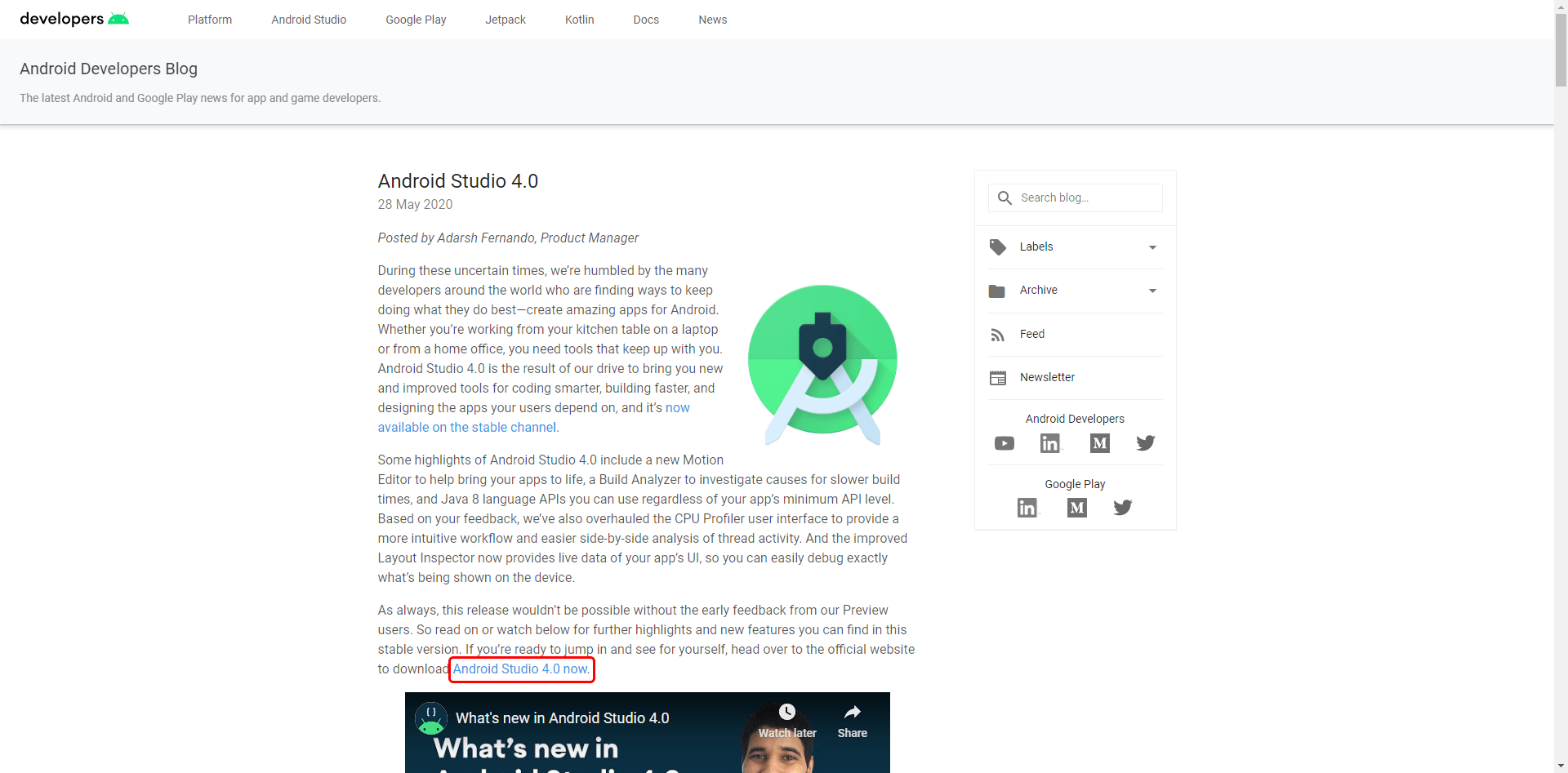Viewport: 1568px width, 773px height.
Task: Click the search magnifier icon
Action: tap(1004, 198)
